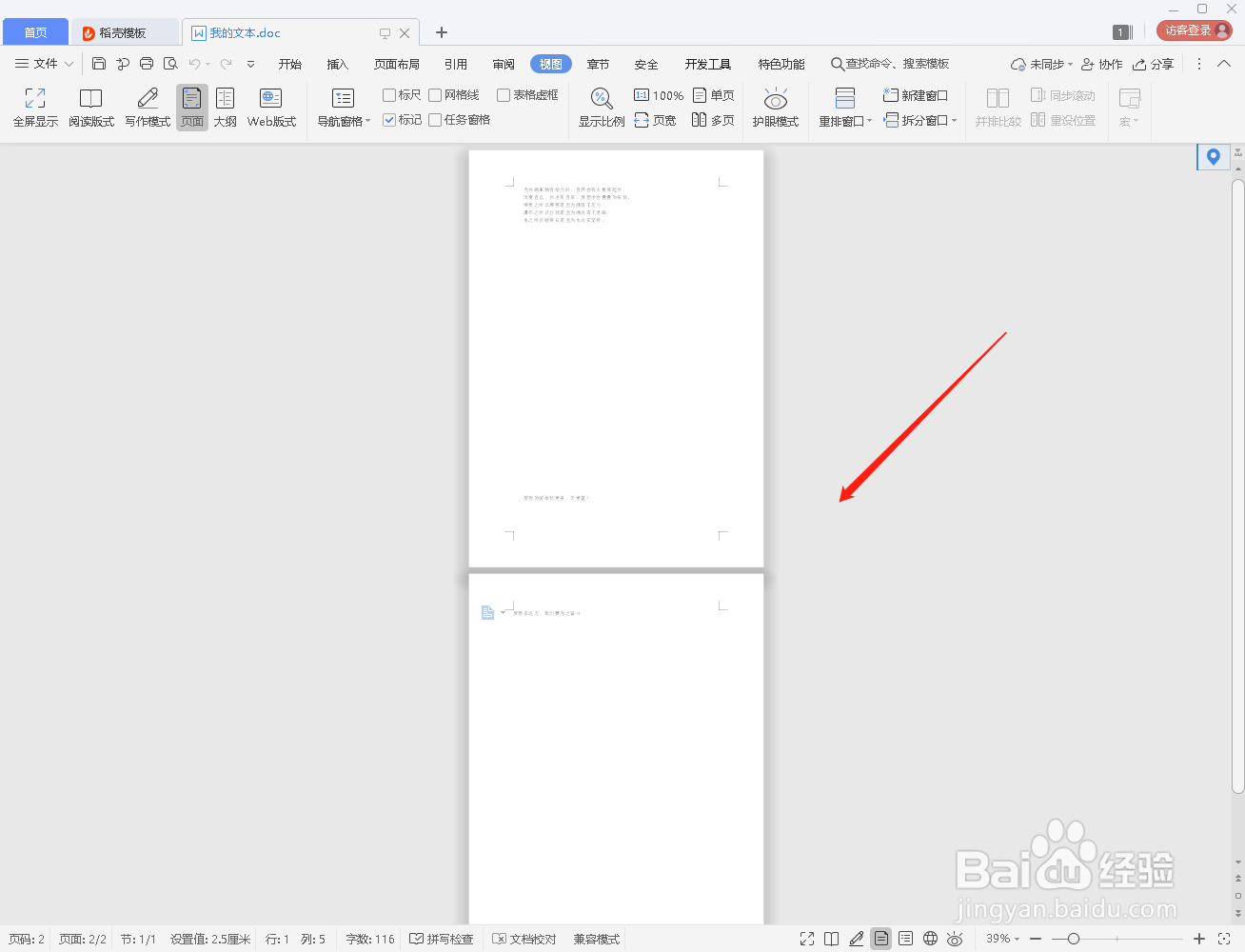Click status bar reading layout icon
Viewport: 1245px width, 952px height.
[x=832, y=939]
